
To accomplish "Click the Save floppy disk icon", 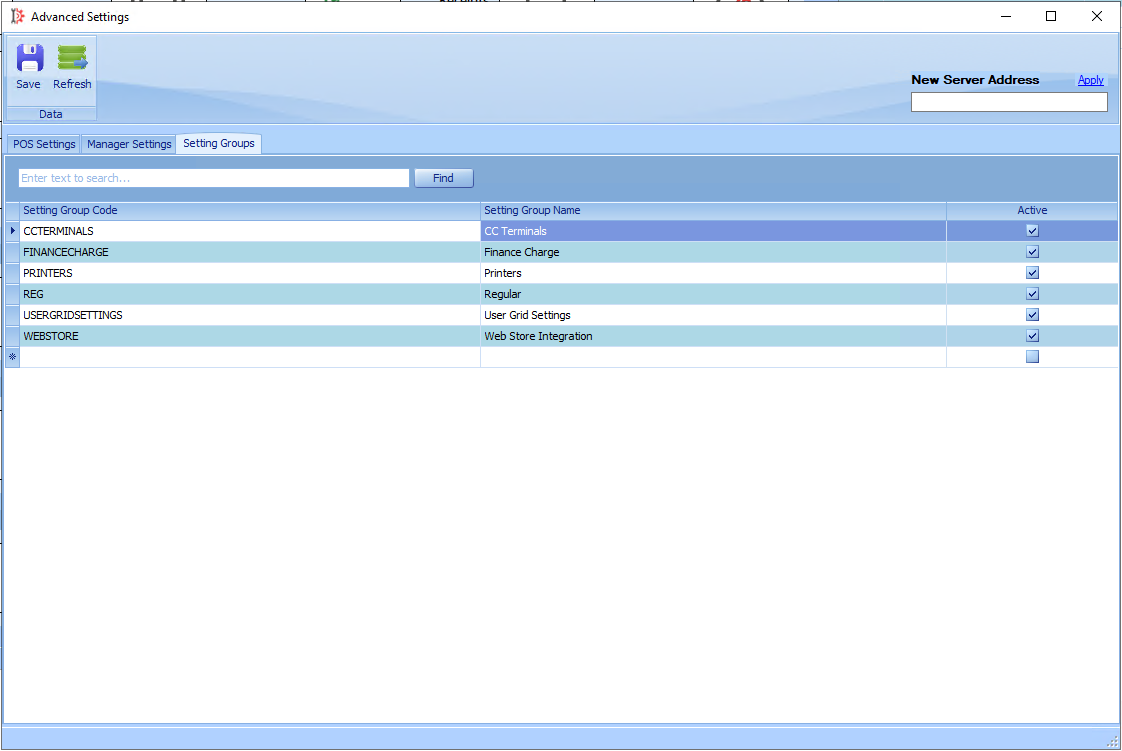I will pos(29,58).
